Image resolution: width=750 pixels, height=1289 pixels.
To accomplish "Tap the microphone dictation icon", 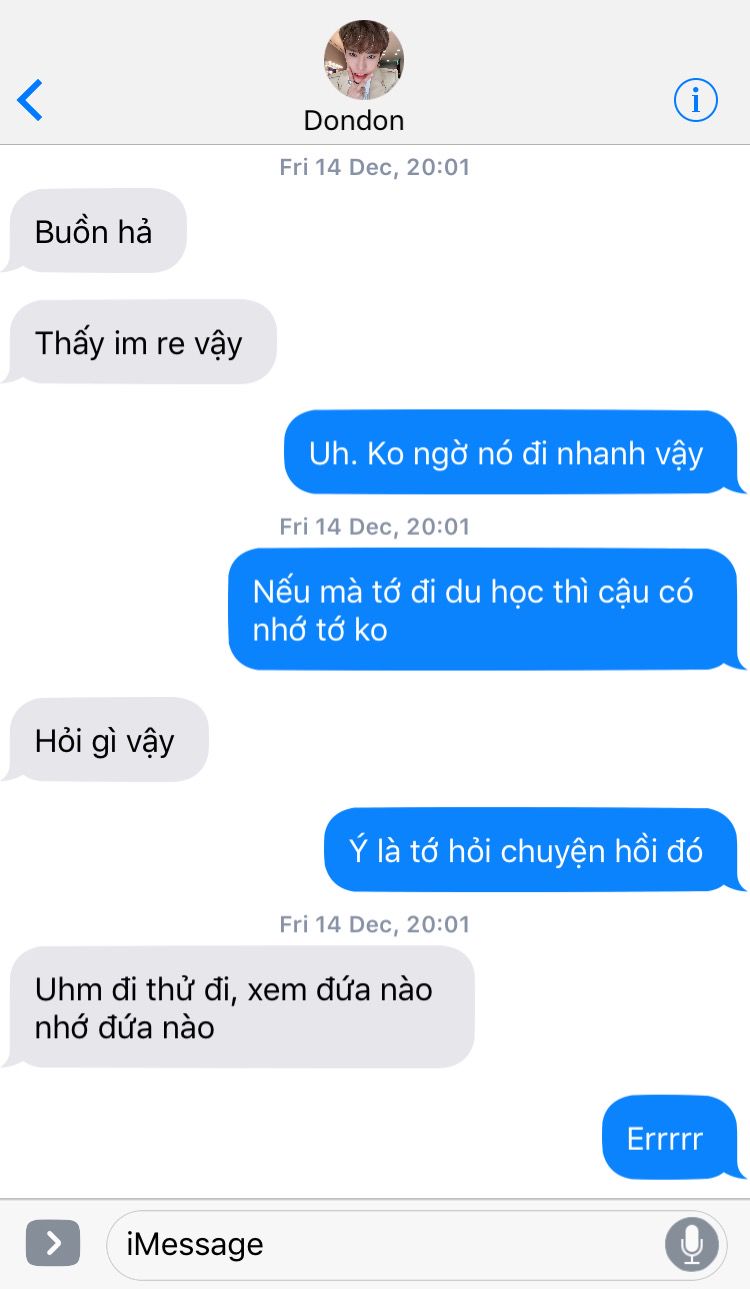I will point(691,1244).
